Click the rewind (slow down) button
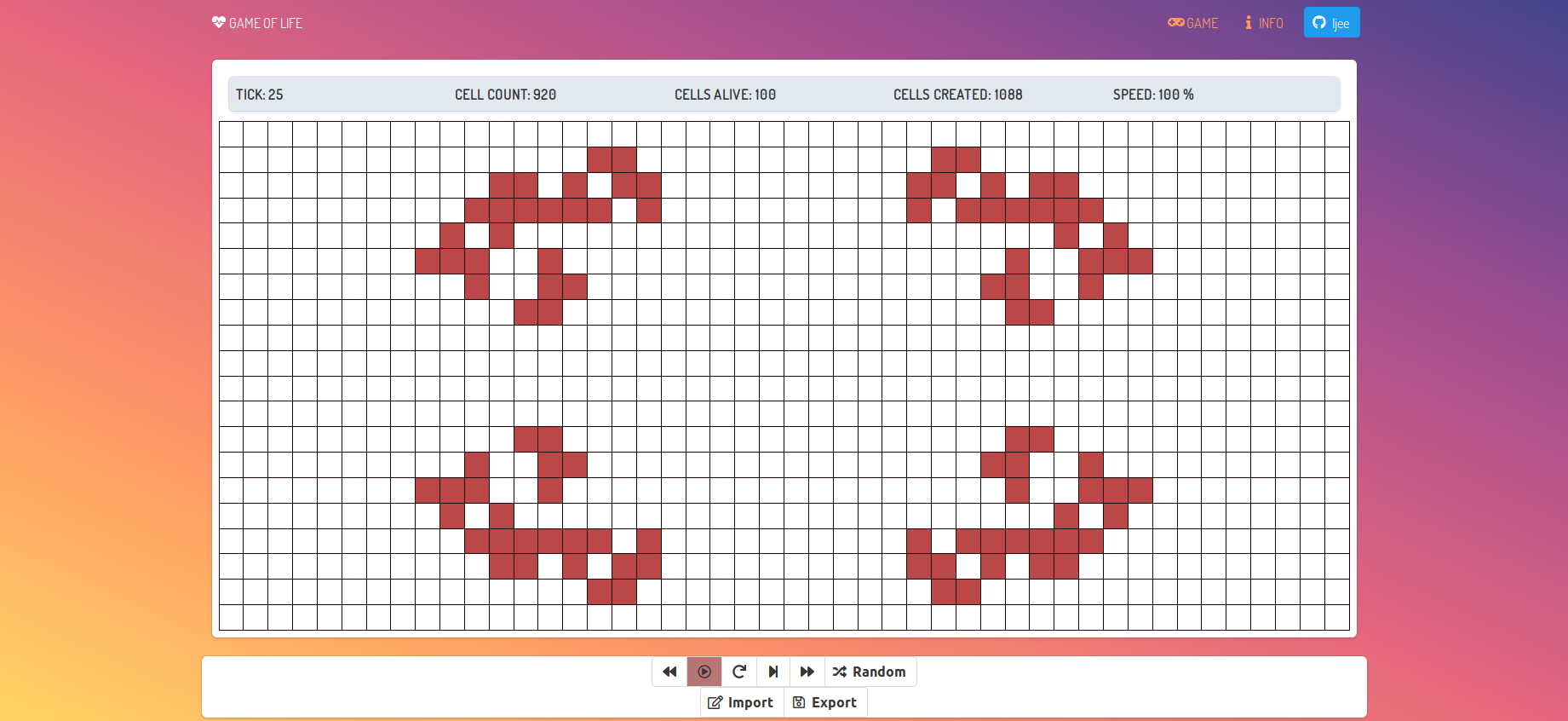Screen dimensions: 1568x721 (x=669, y=672)
